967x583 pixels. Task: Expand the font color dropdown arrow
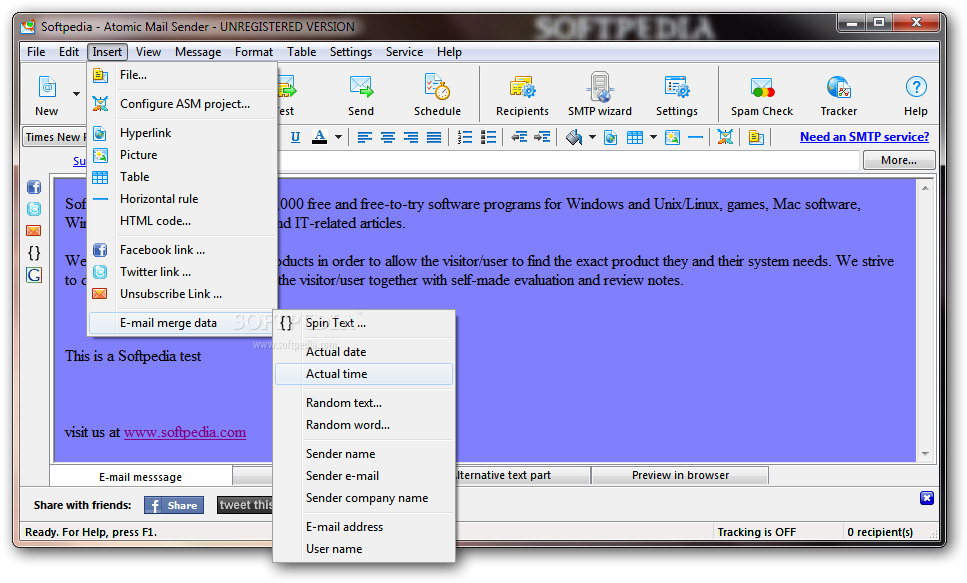click(338, 137)
